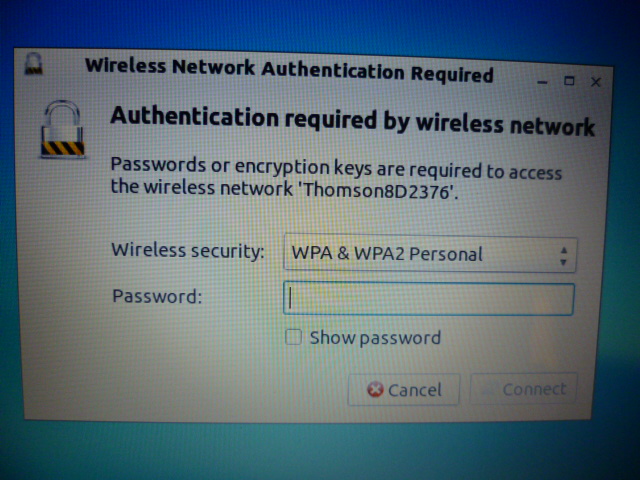640x480 pixels.
Task: Click the 'Wireless security:' label
Action: click(188, 250)
